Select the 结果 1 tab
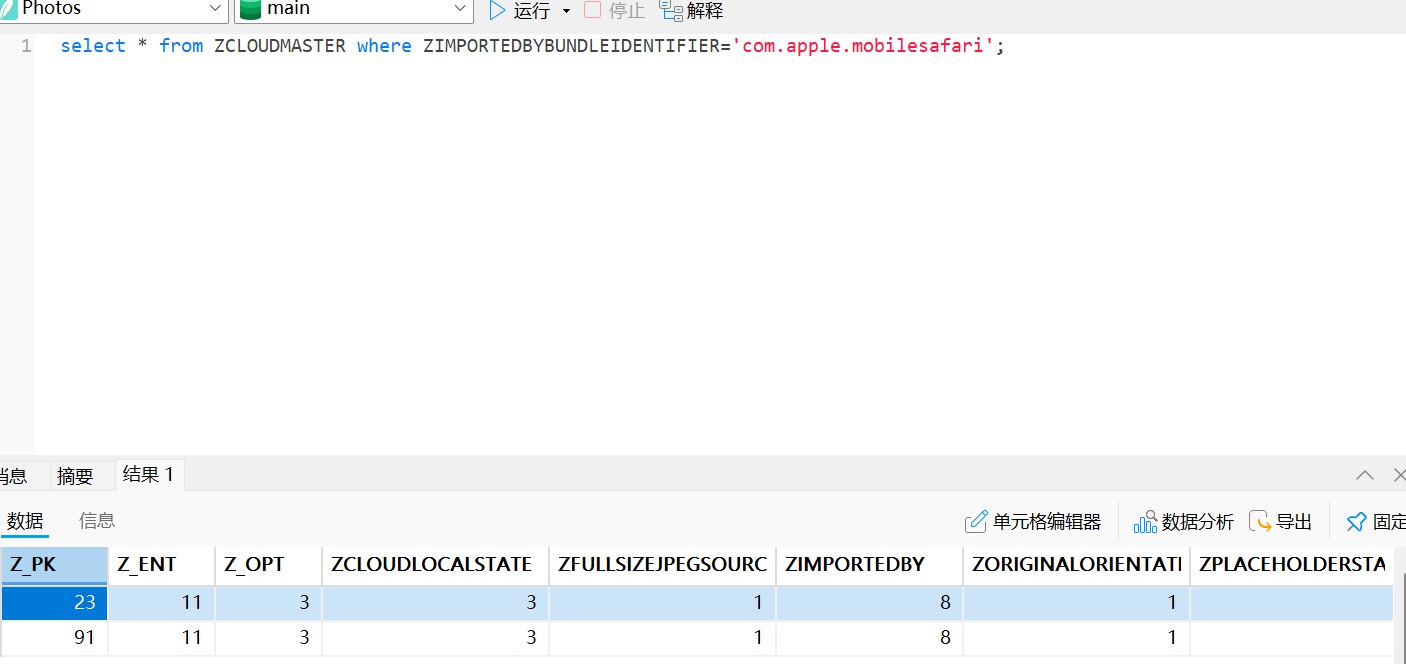Image resolution: width=1406 pixels, height=664 pixels. click(x=148, y=475)
